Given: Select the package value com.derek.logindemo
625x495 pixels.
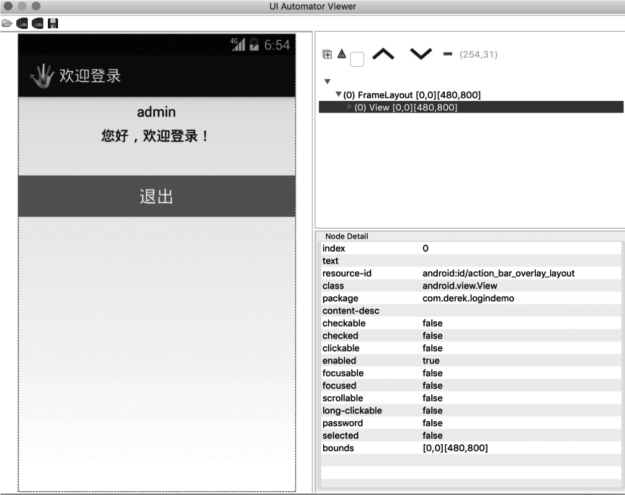Looking at the screenshot, I should pyautogui.click(x=468, y=298).
